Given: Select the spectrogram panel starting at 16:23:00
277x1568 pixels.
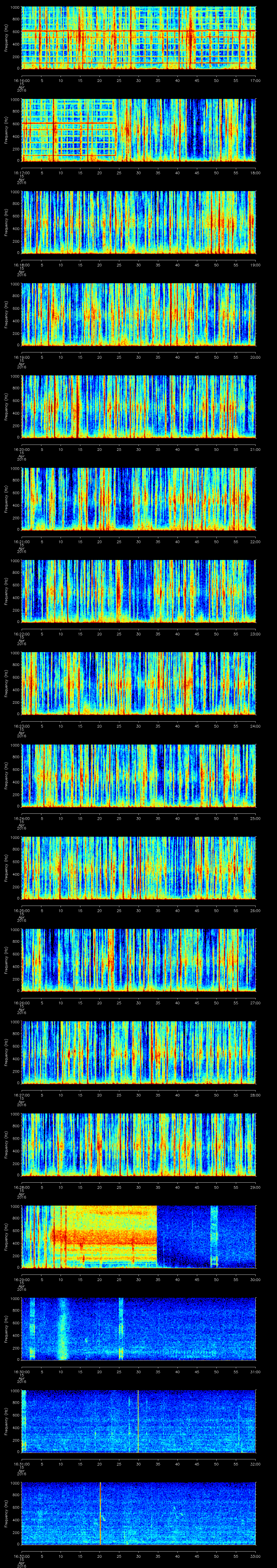Looking at the screenshot, I should (x=139, y=683).
